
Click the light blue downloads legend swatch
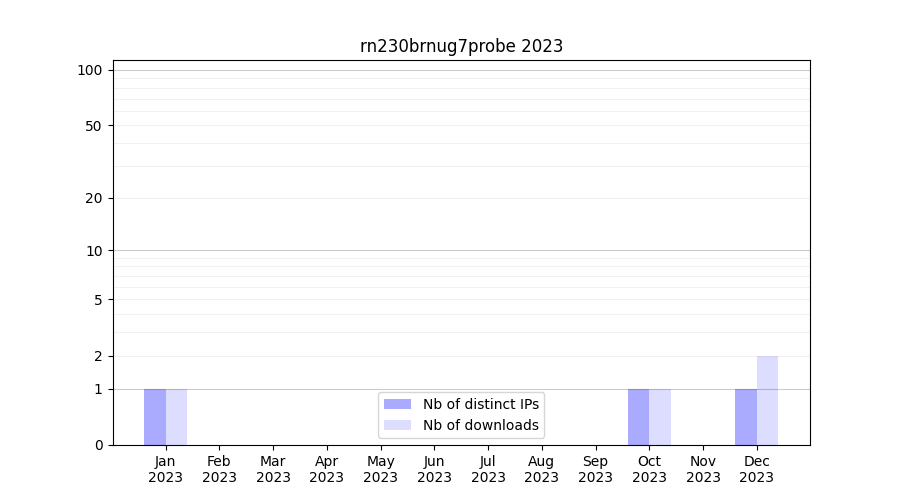point(397,425)
